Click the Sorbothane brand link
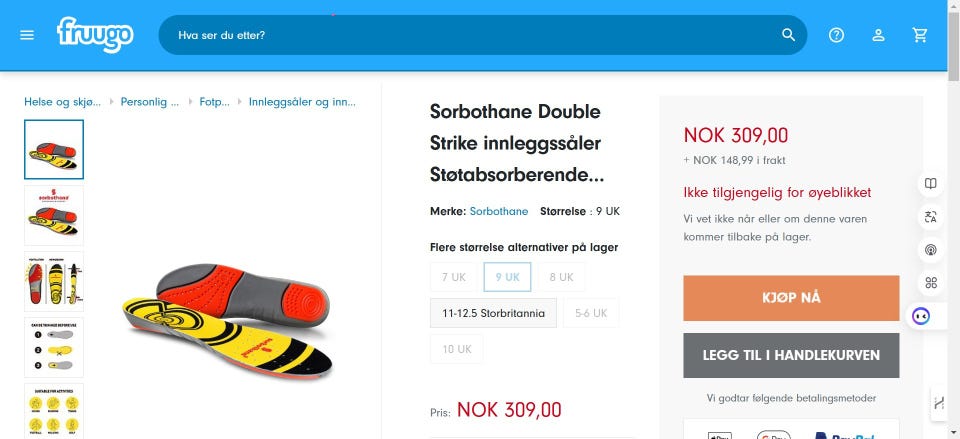Screen dimensions: 960x439 499,212
